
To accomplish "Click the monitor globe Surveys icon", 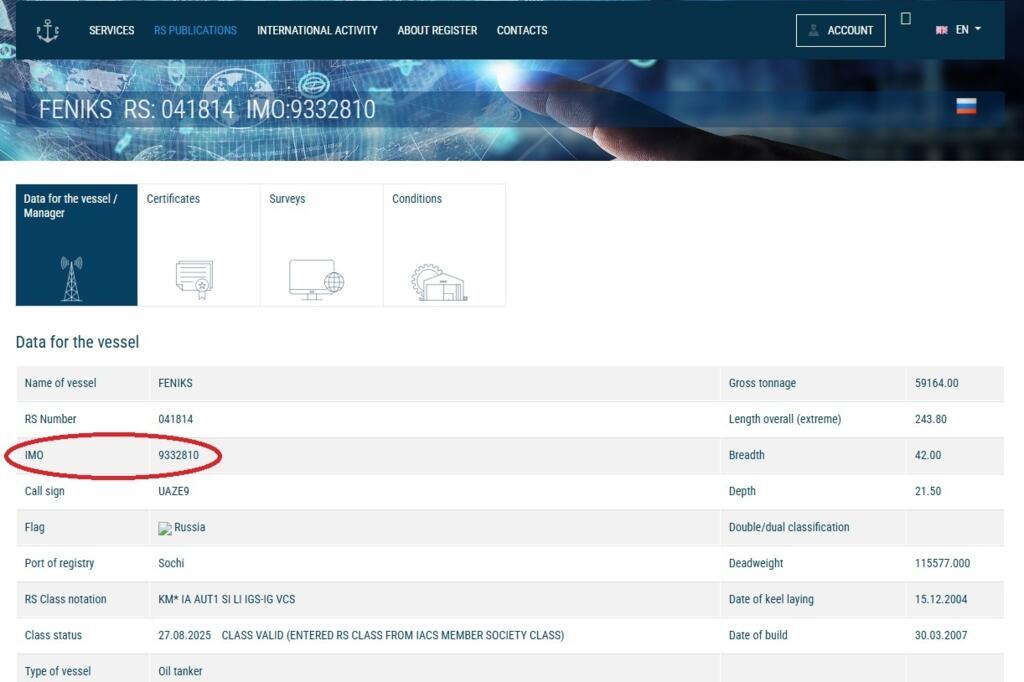I will (316, 280).
